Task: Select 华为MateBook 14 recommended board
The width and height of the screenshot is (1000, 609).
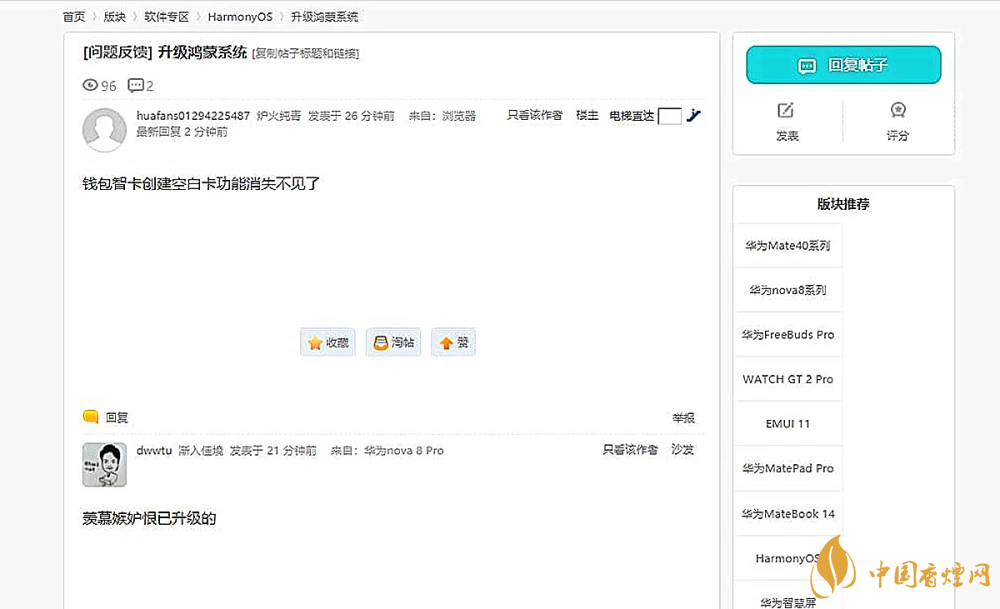Action: pos(787,514)
